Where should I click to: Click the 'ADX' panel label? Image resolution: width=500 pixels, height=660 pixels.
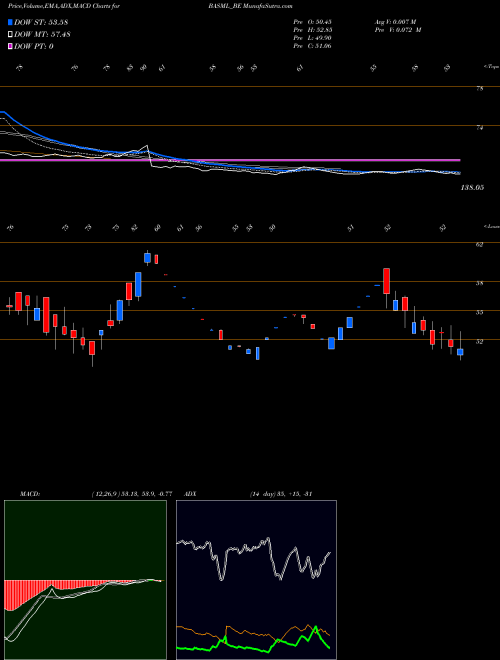click(x=190, y=494)
